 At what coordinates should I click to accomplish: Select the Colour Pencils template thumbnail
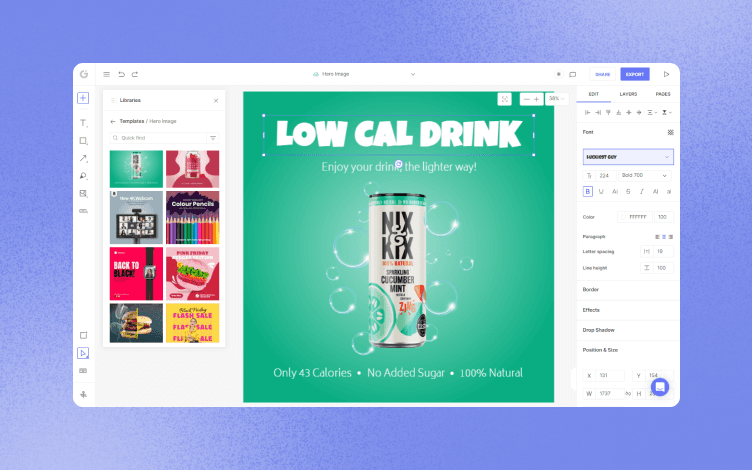point(192,218)
